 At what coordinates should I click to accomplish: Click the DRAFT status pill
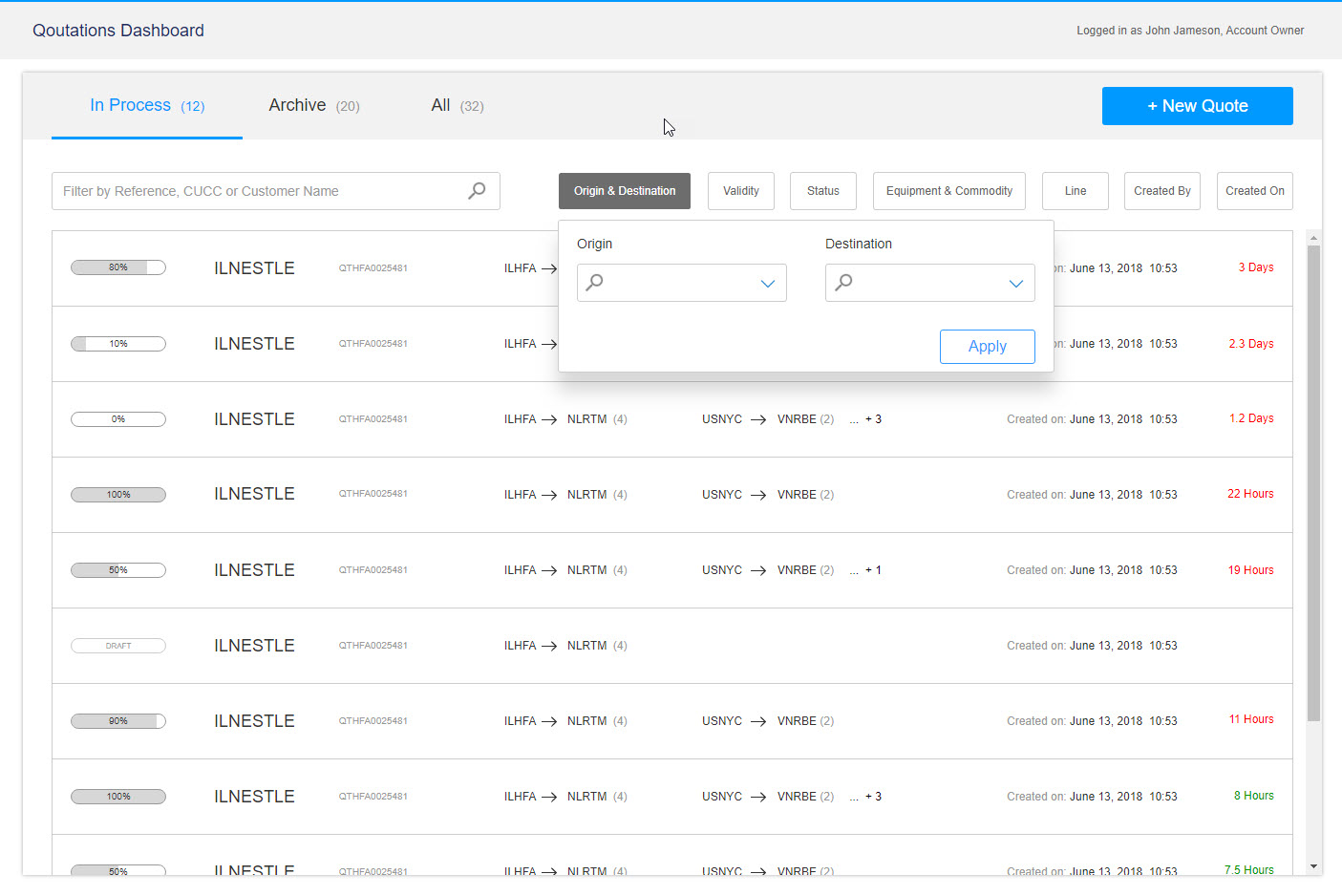[118, 646]
